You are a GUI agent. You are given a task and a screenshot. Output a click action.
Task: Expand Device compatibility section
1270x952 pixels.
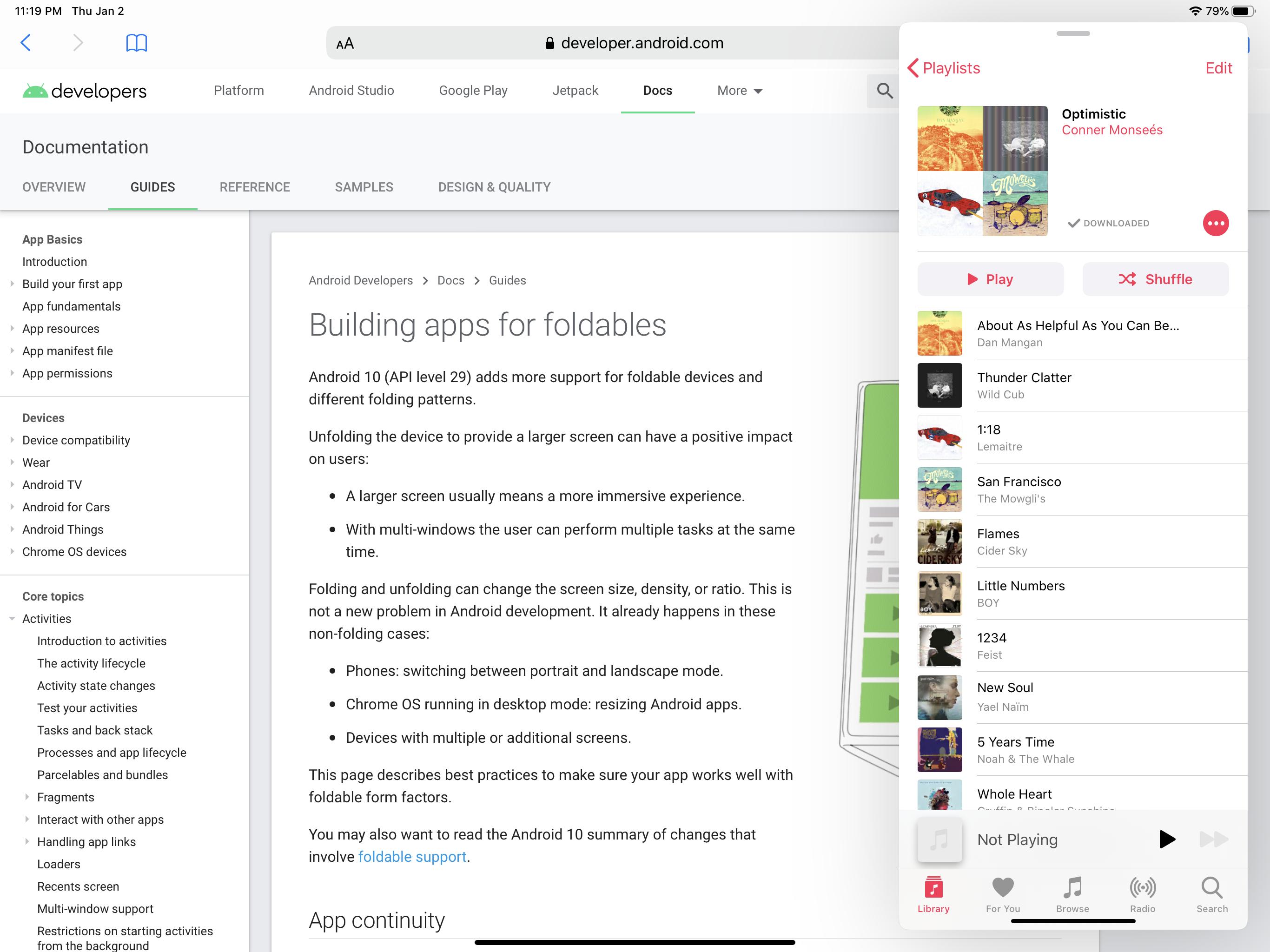(x=12, y=440)
